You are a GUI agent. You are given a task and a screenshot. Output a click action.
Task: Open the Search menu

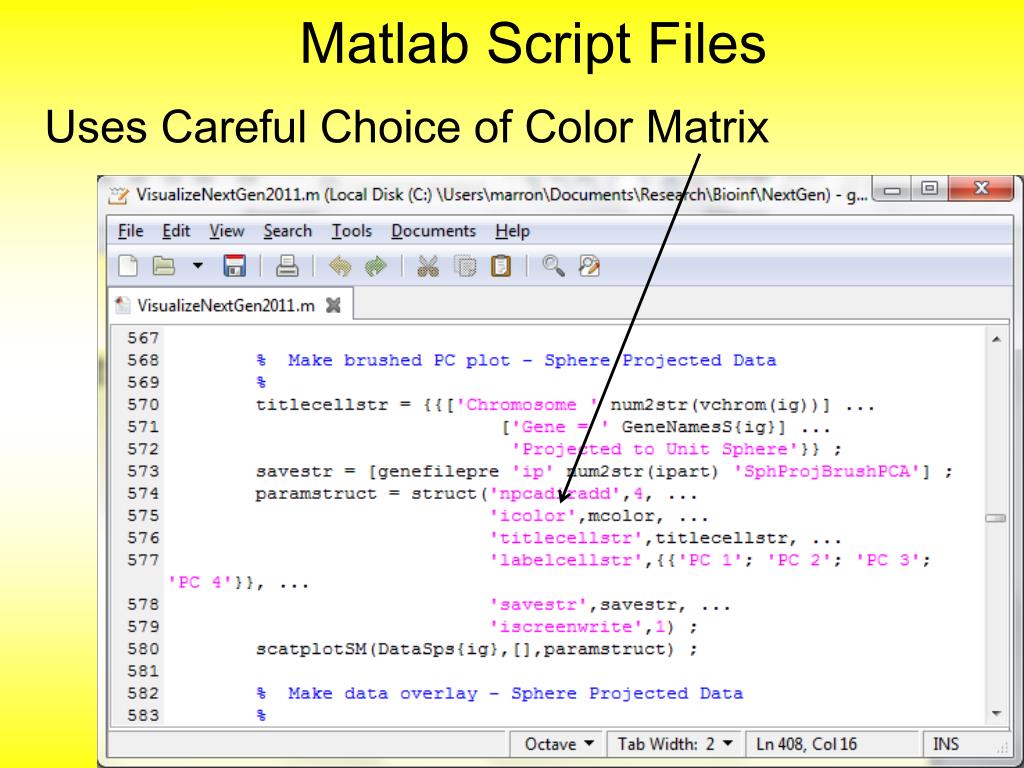[287, 231]
